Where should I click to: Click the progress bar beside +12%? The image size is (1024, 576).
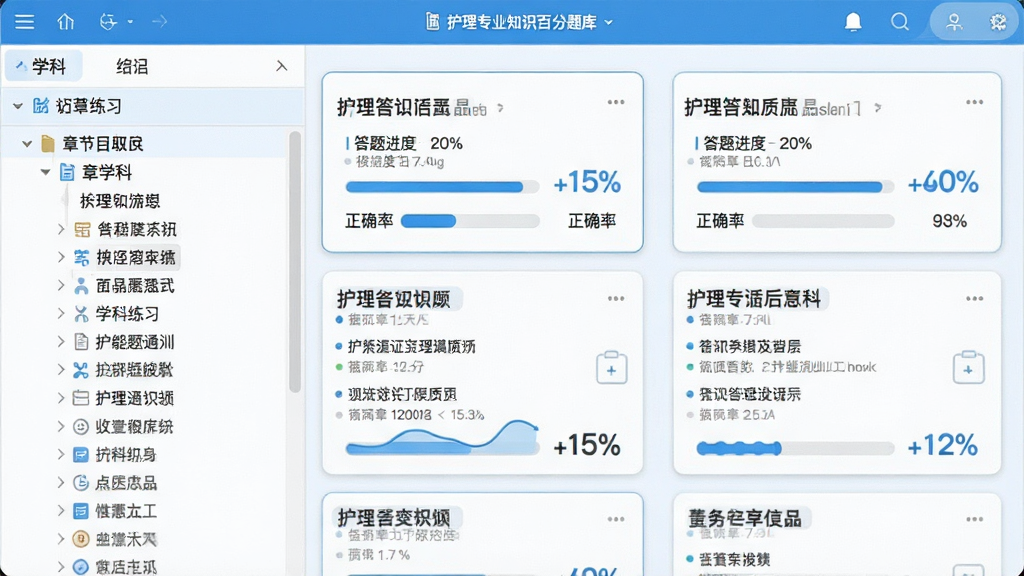[x=795, y=448]
